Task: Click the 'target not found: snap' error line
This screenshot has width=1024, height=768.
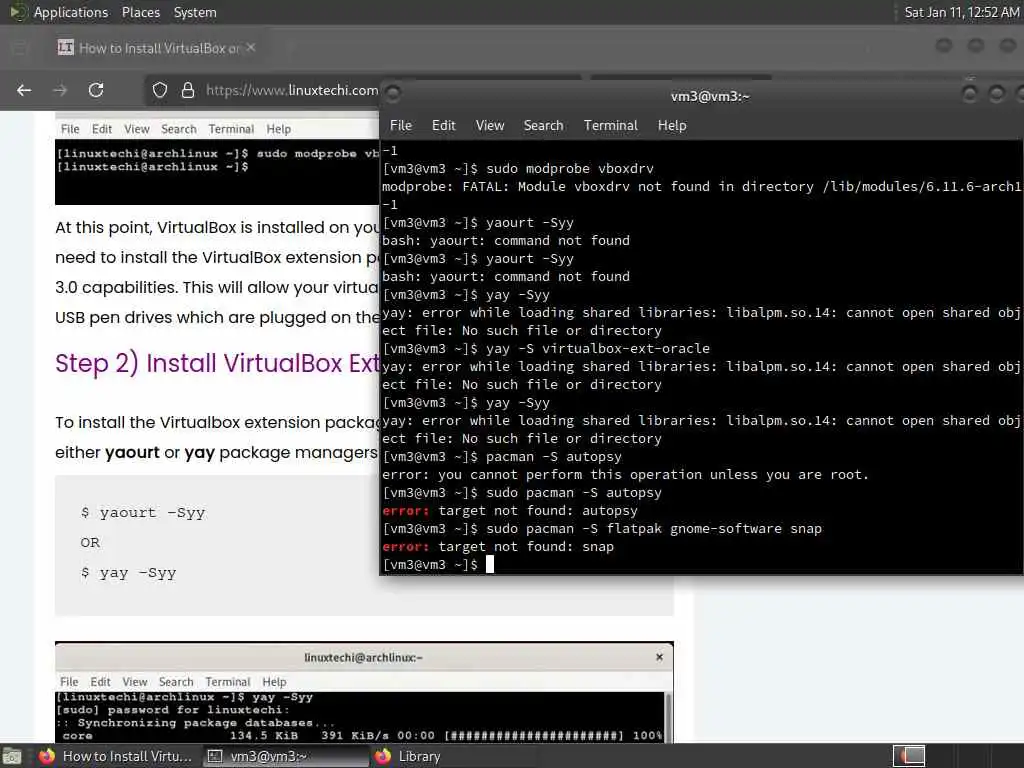Action: tap(498, 547)
